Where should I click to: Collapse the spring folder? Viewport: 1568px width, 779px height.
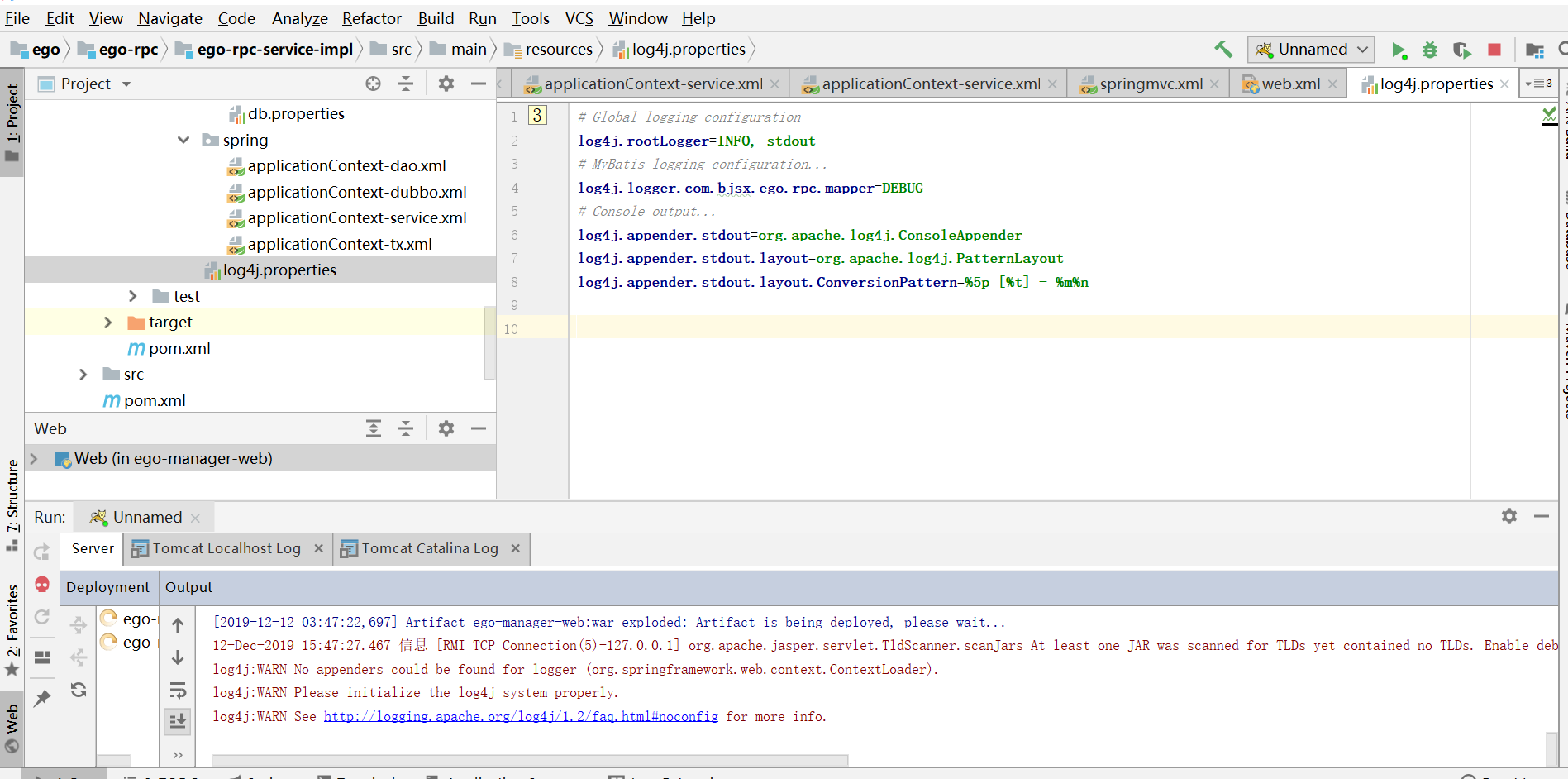[183, 140]
